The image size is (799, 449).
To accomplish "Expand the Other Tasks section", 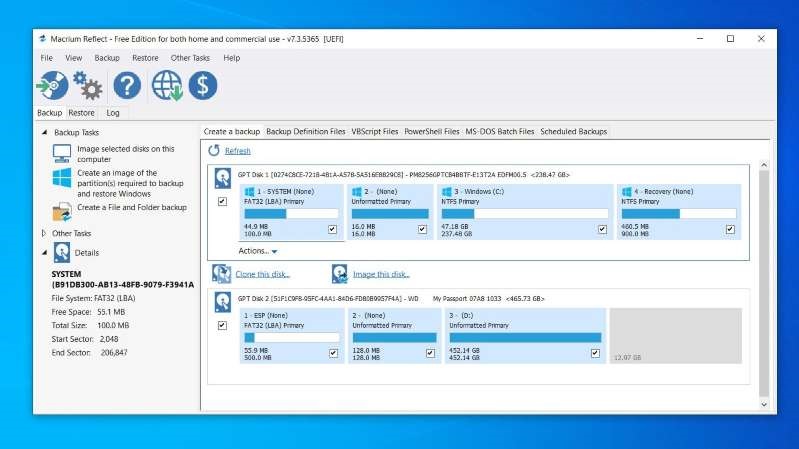I will point(44,233).
